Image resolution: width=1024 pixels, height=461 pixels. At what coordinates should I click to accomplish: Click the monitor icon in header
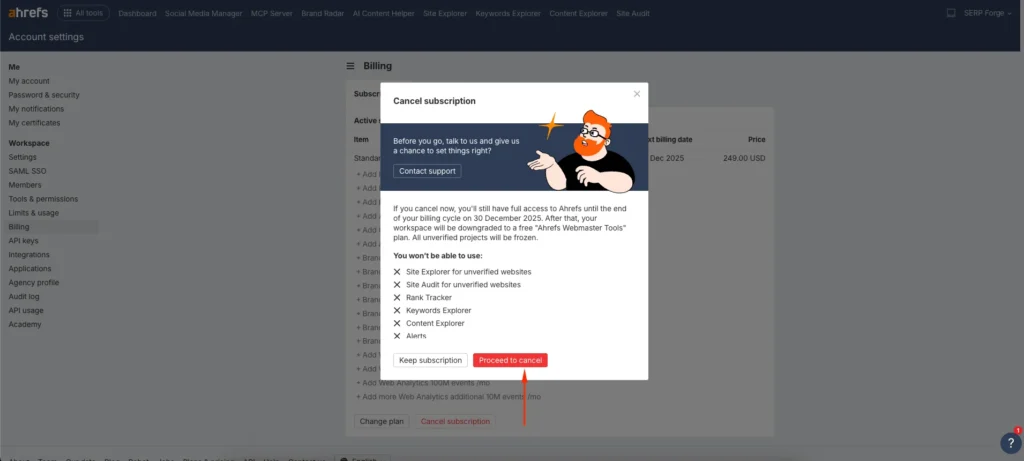pos(951,12)
